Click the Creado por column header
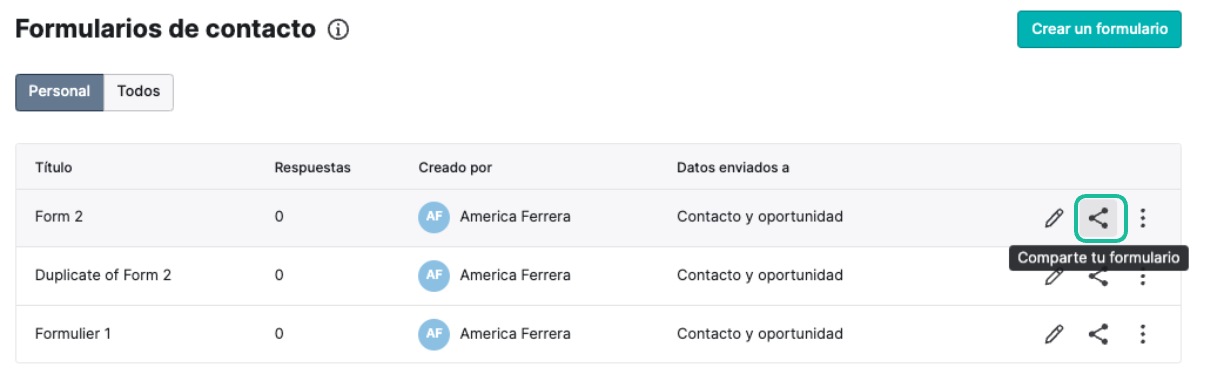Image resolution: width=1224 pixels, height=381 pixels. tap(455, 167)
